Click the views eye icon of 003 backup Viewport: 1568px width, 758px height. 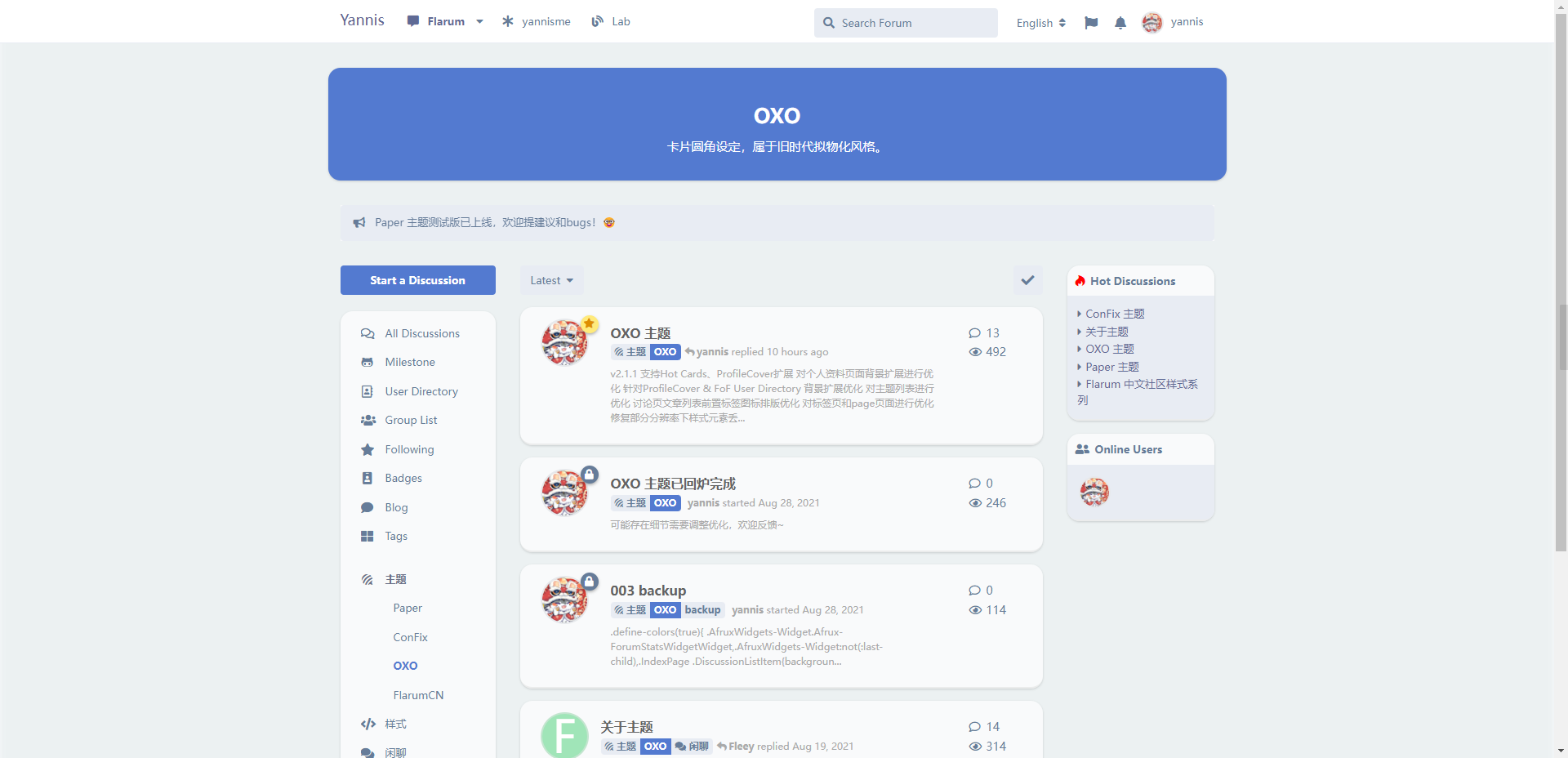click(975, 610)
